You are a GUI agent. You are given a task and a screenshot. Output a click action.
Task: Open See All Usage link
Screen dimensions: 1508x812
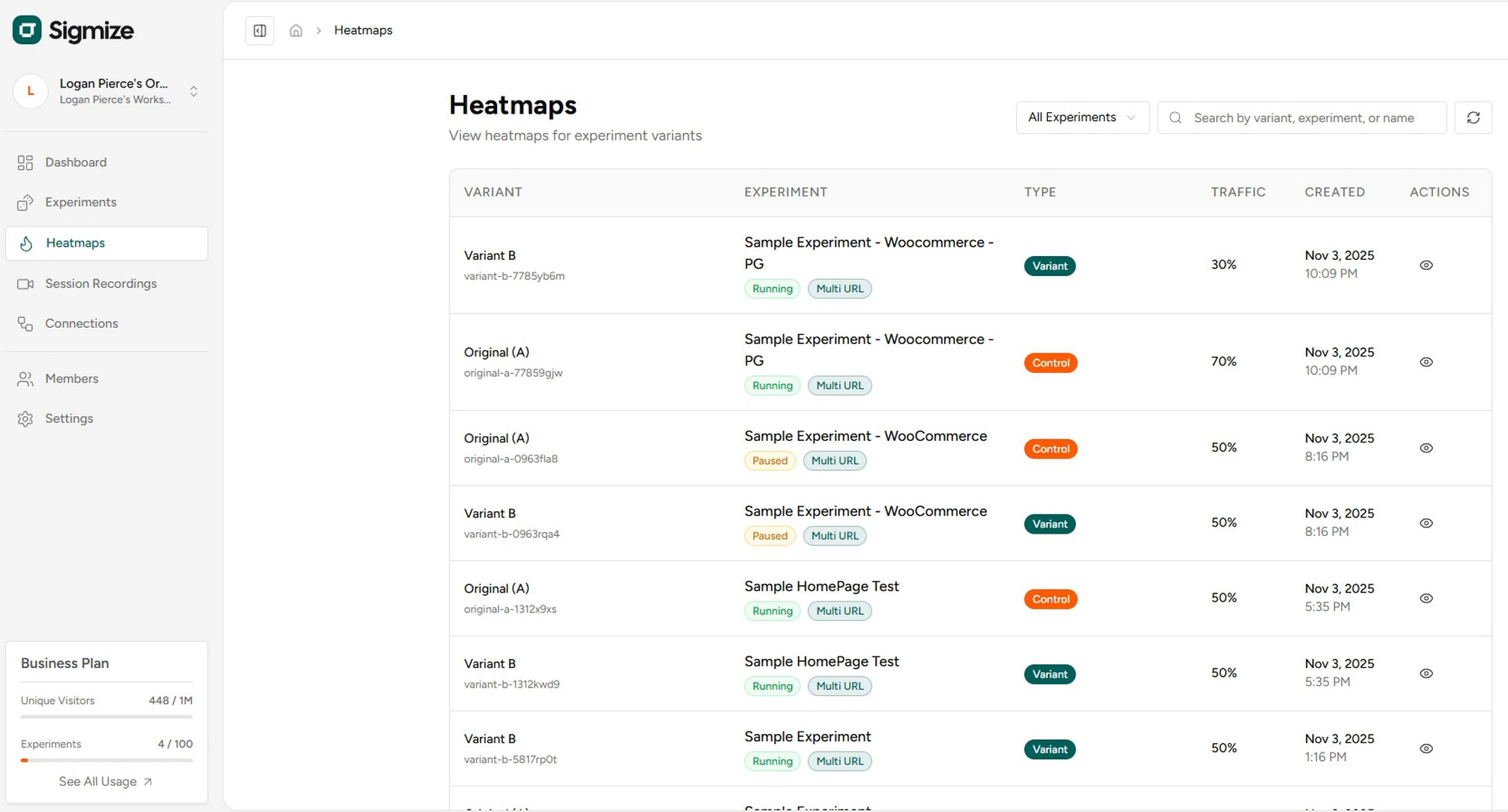(x=105, y=781)
